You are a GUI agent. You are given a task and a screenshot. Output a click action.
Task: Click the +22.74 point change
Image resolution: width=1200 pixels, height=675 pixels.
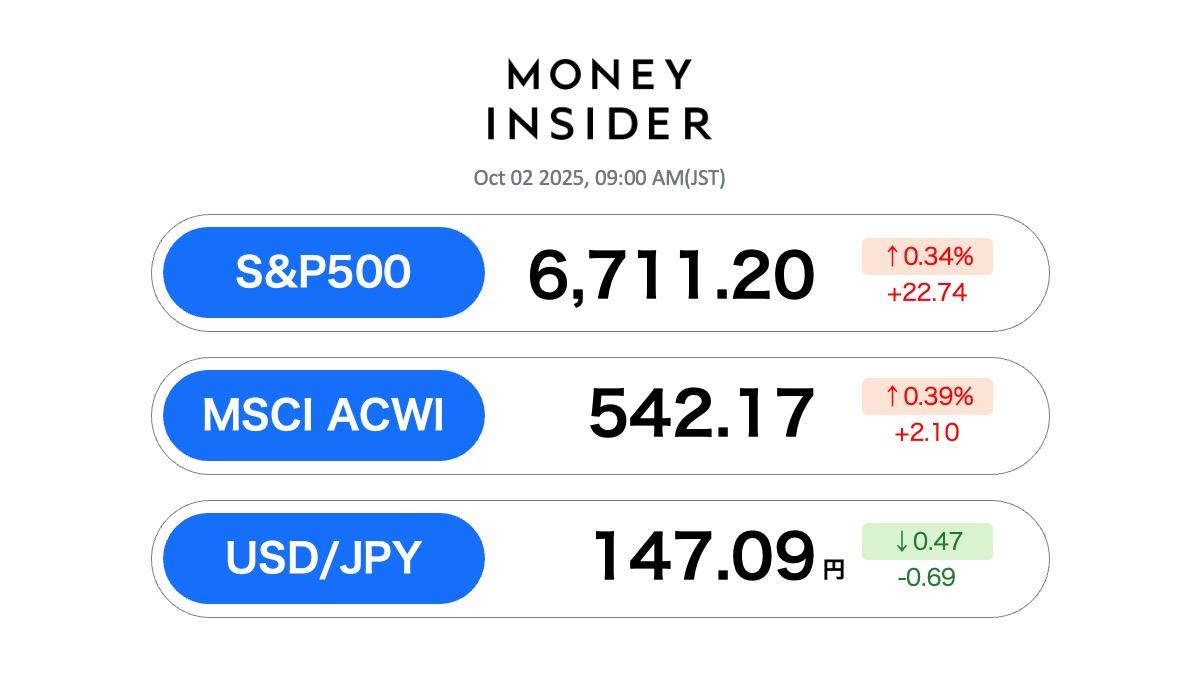[927, 294]
